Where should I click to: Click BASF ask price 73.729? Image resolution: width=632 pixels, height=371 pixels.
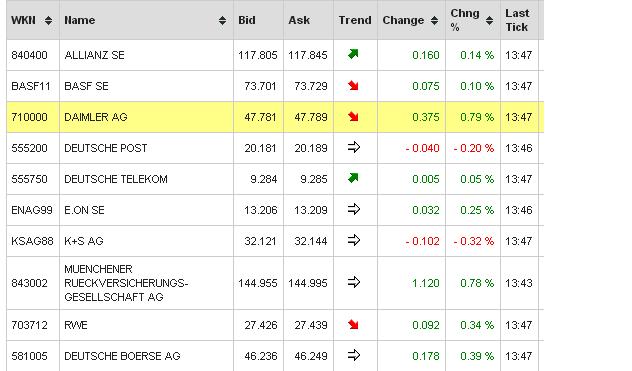[311, 86]
